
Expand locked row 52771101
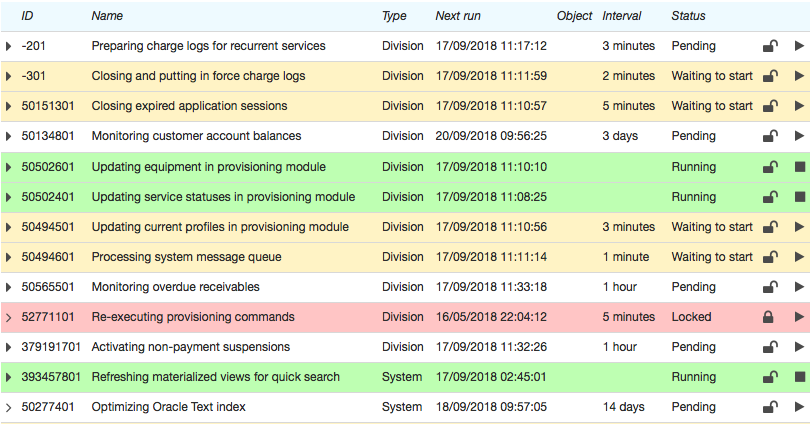click(x=8, y=317)
